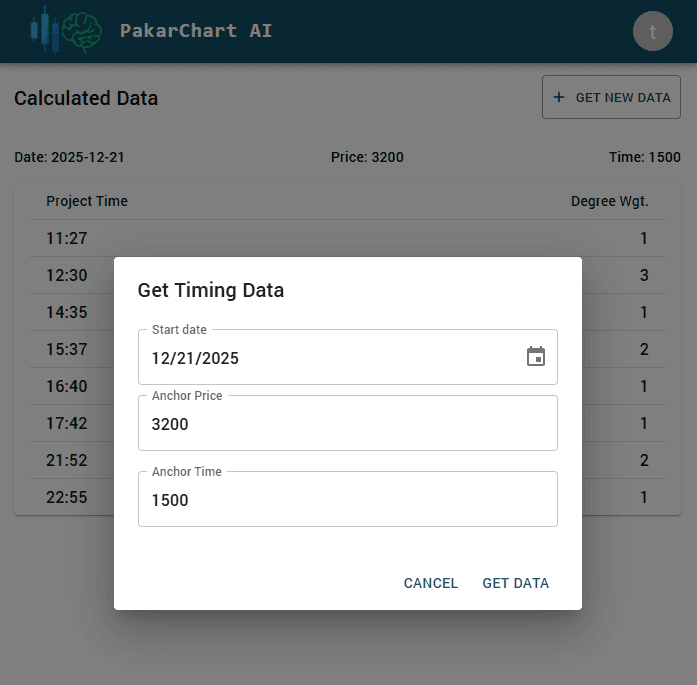Image resolution: width=697 pixels, height=685 pixels.
Task: Click the Project Time column header
Action: coord(87,201)
